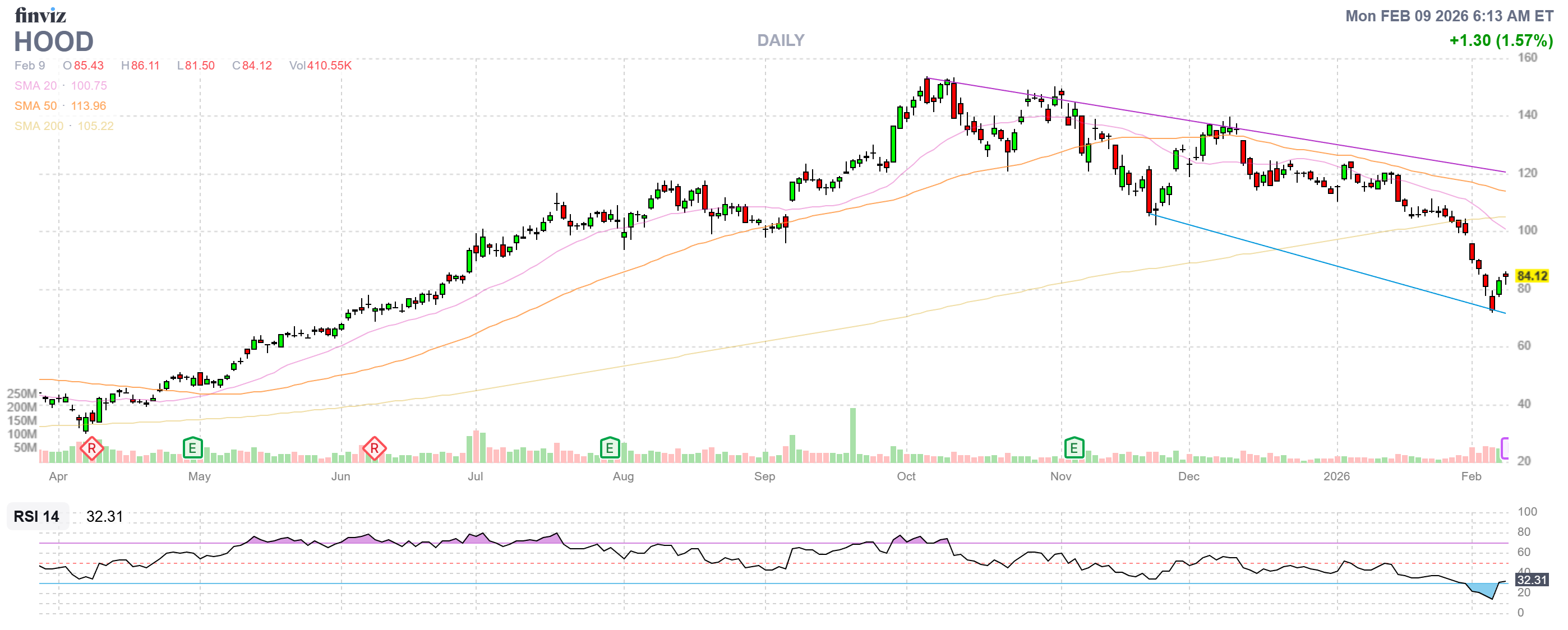Click the November green E earnings marker
Screen dimensions: 1568x630
pos(1074,449)
